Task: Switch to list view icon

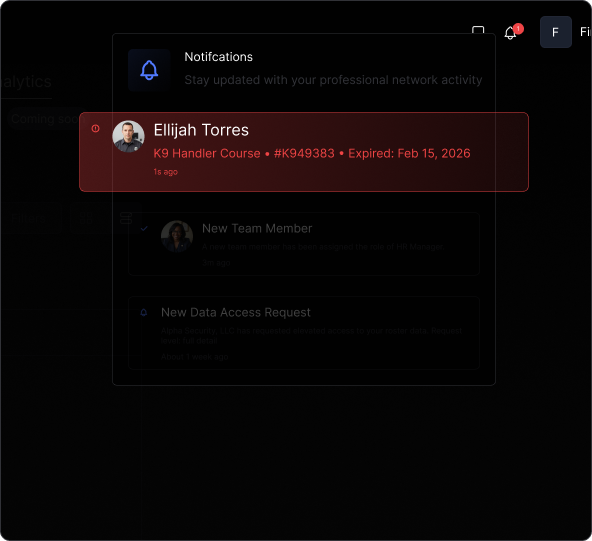Action: coord(126,218)
